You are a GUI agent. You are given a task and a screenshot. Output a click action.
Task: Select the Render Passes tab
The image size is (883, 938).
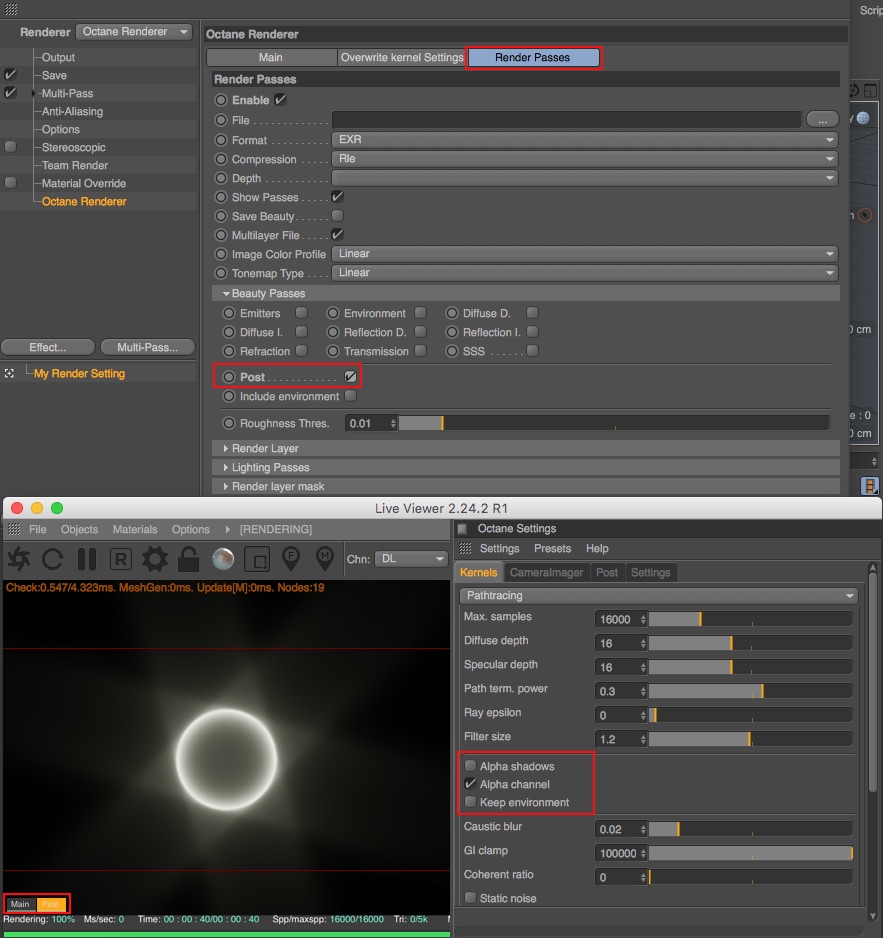[x=532, y=57]
